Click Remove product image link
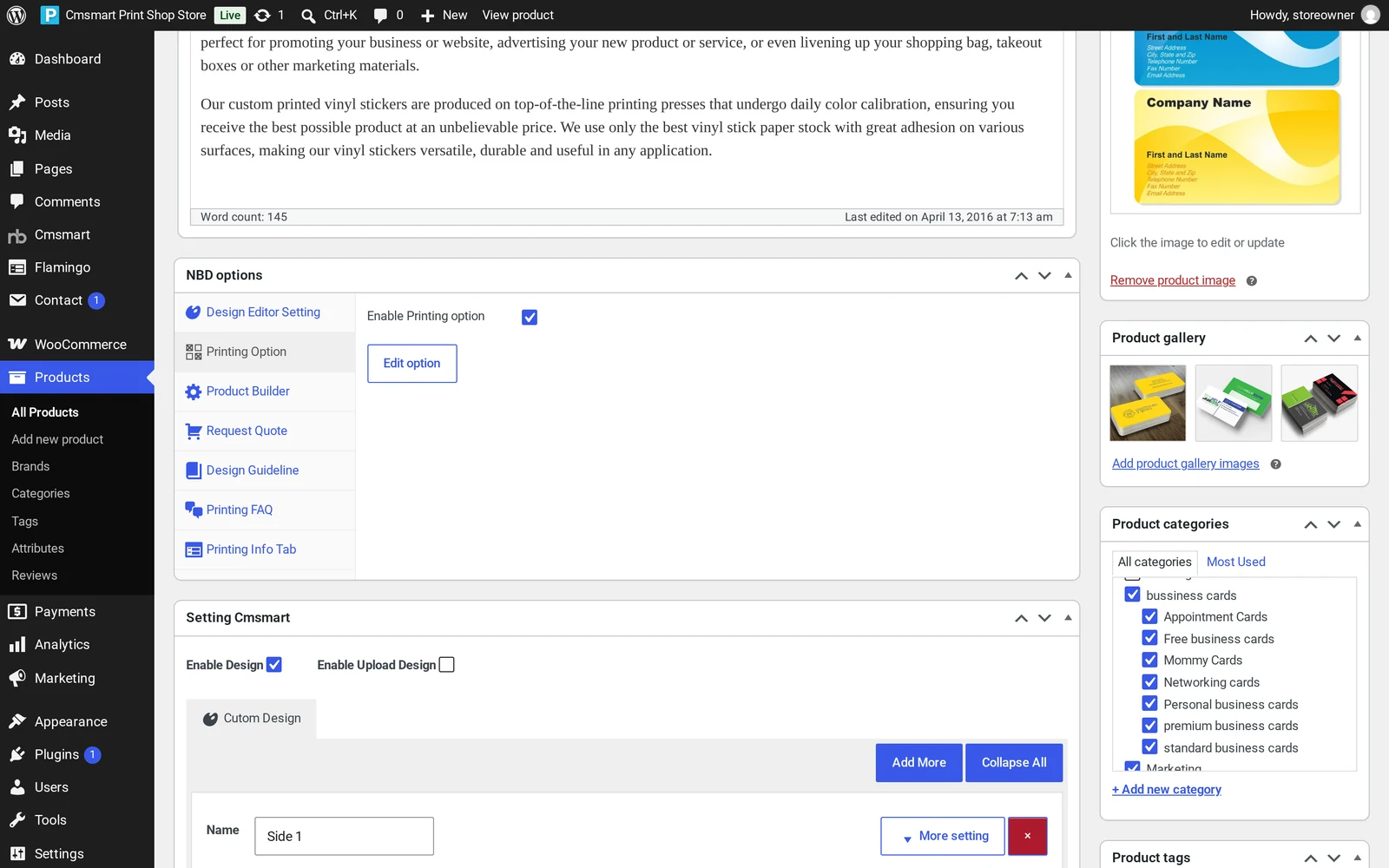 click(1173, 280)
